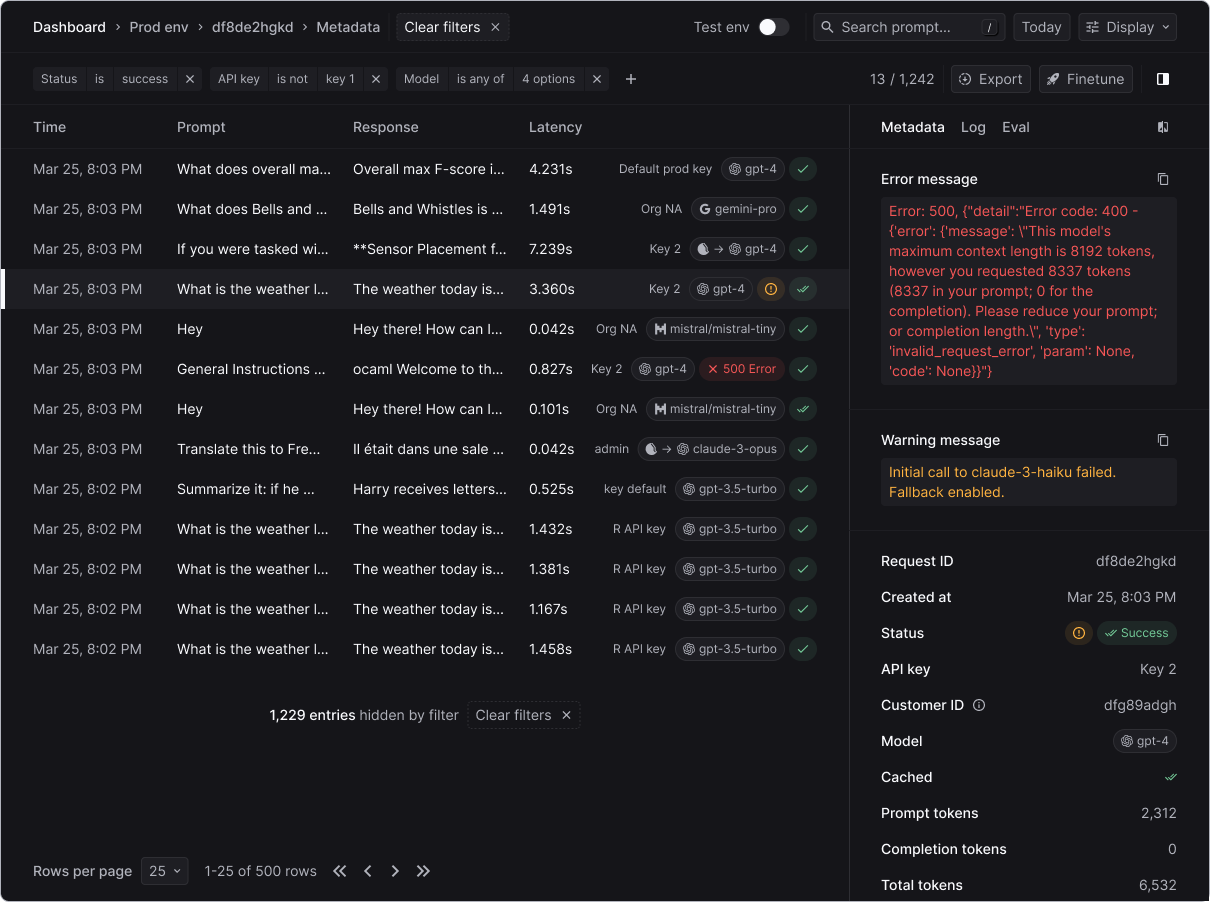1210x902 pixels.
Task: Click the Customer ID info icon
Action: [x=979, y=705]
